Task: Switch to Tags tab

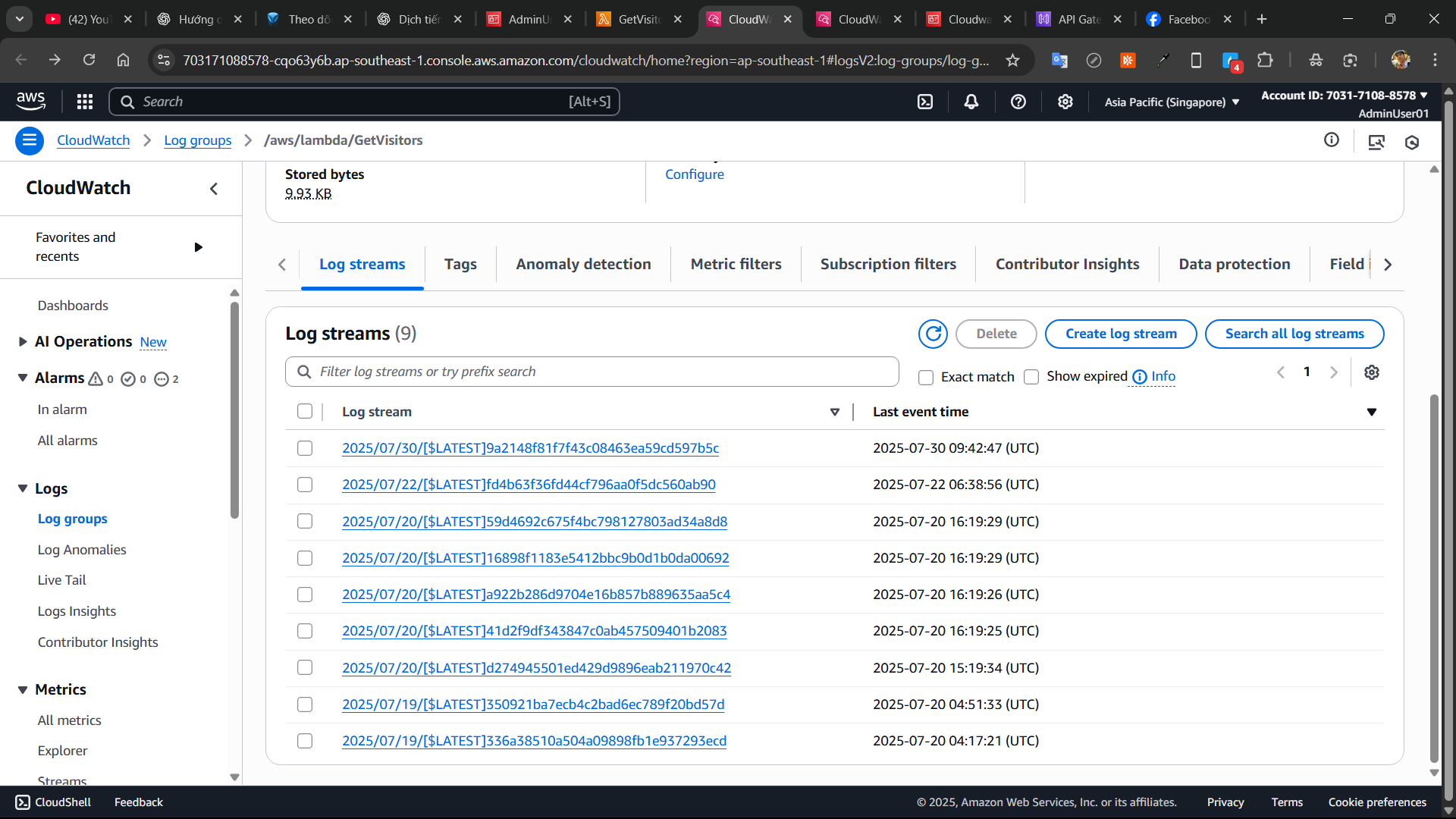Action: click(460, 264)
